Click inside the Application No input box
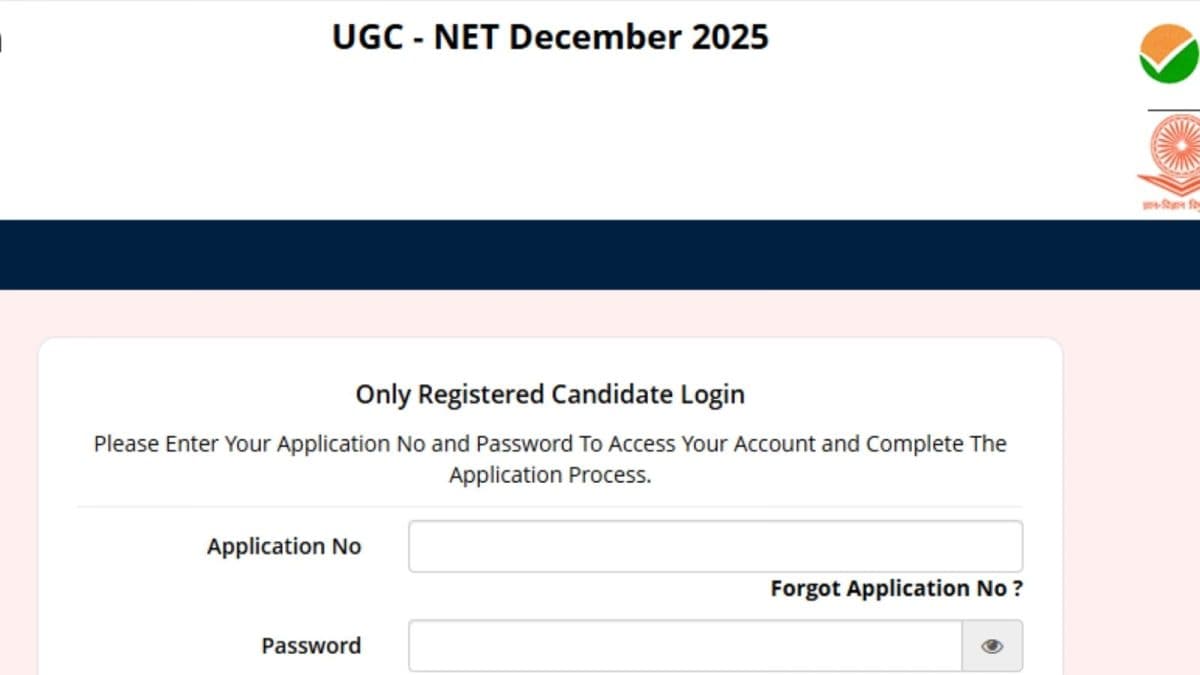This screenshot has height=675, width=1200. point(715,546)
